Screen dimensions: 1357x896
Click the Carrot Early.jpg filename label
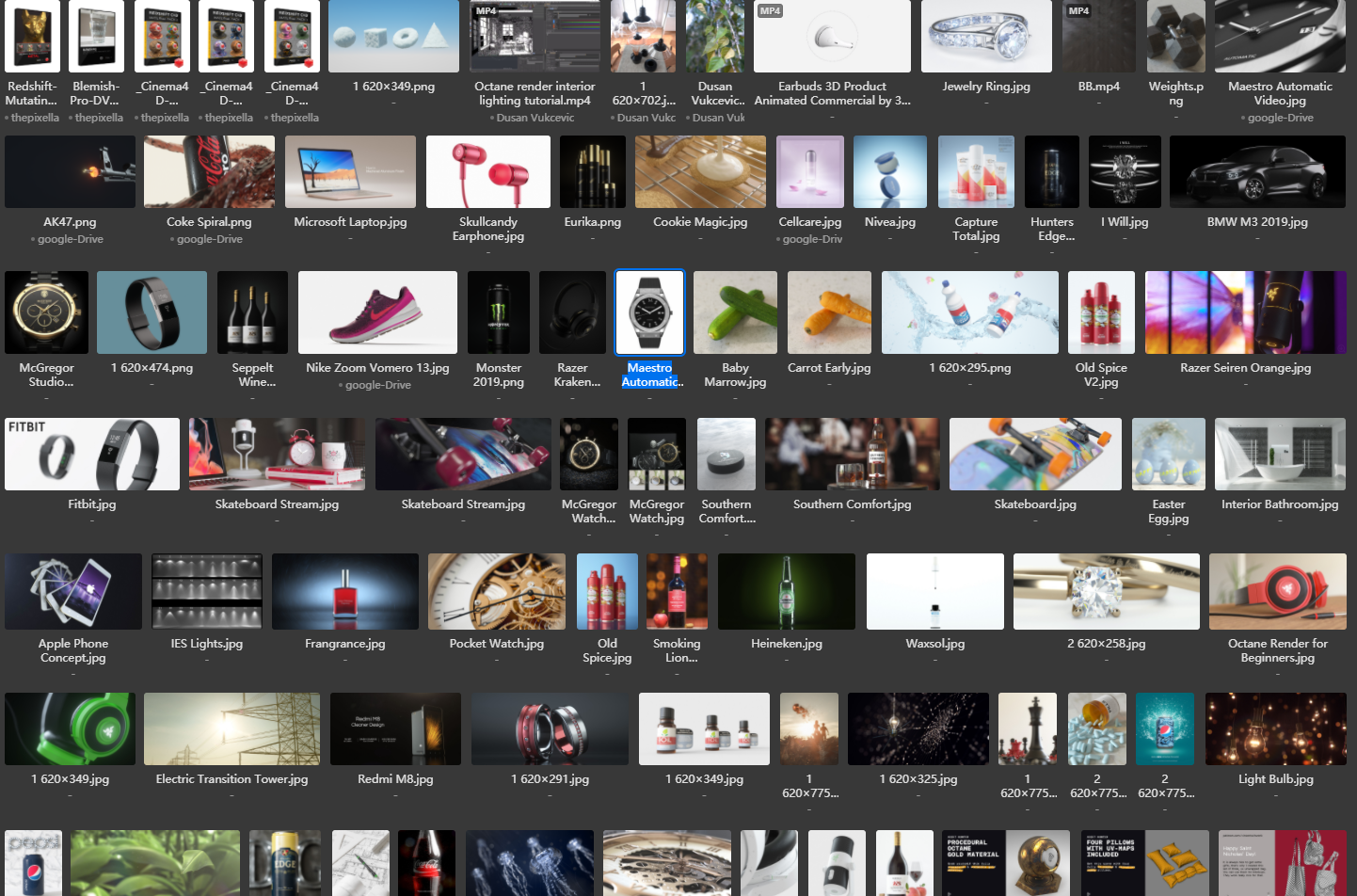(x=829, y=368)
